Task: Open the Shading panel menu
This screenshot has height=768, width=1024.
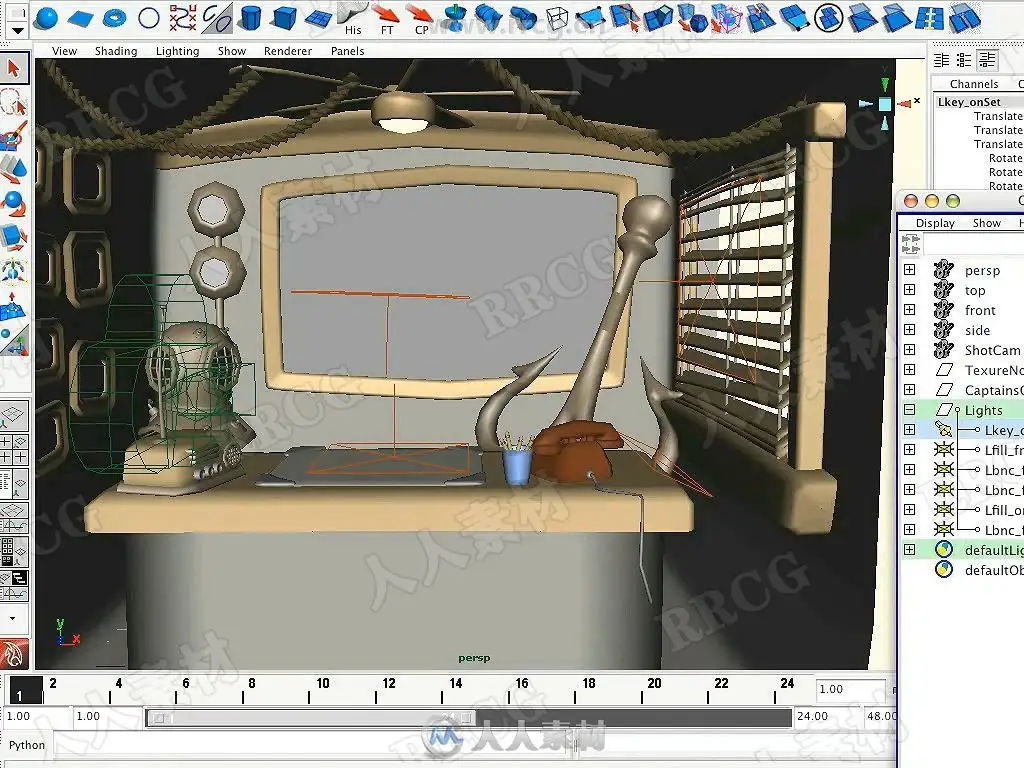Action: 116,51
